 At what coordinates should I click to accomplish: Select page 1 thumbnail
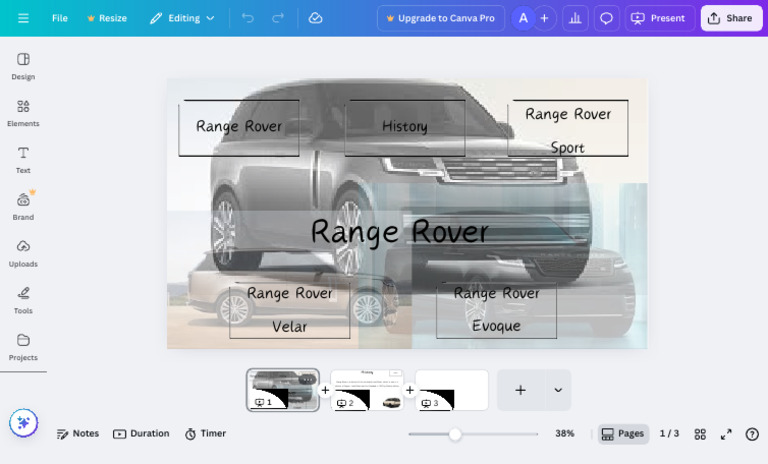click(283, 390)
